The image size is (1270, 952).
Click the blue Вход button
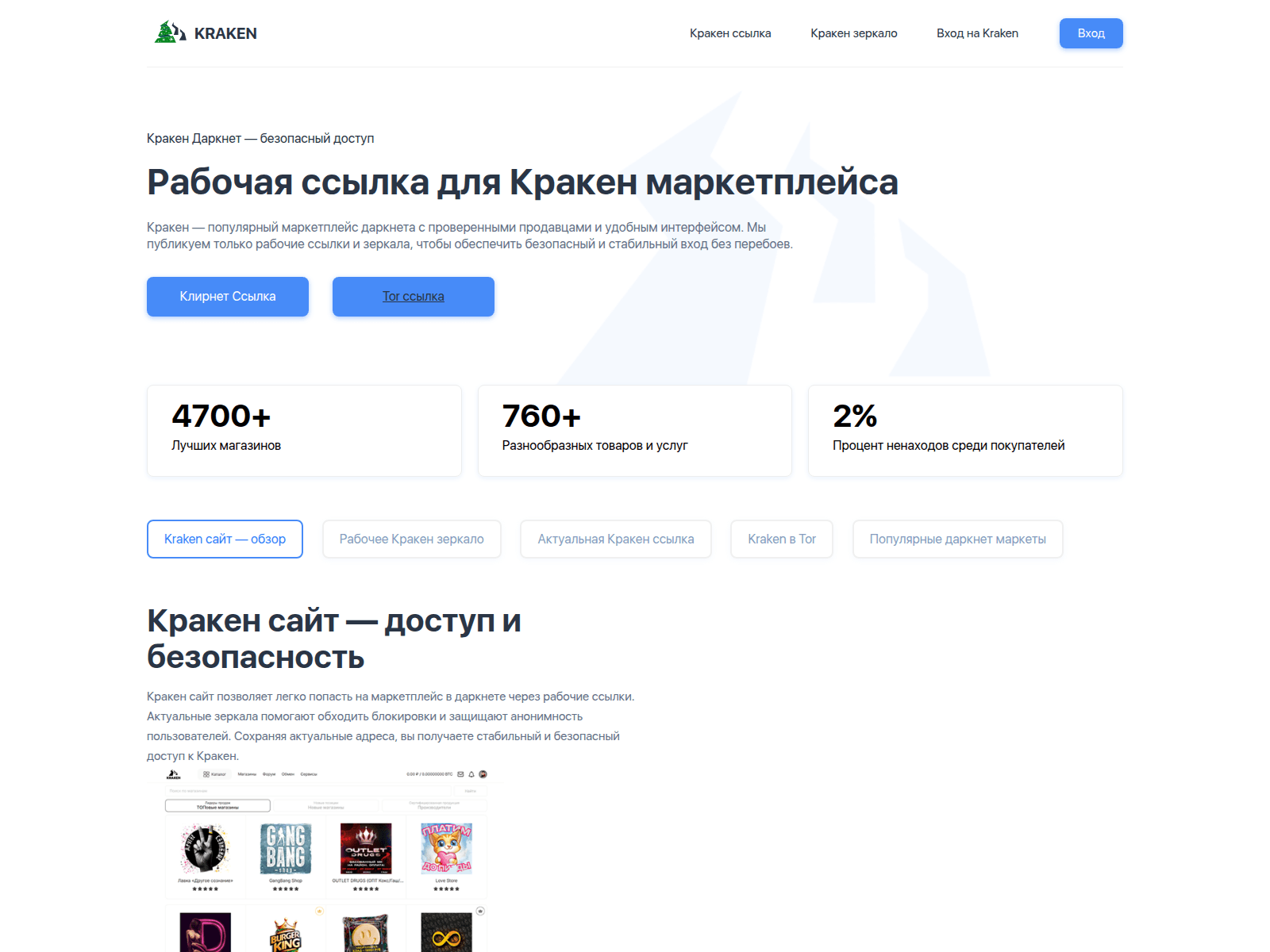[1091, 33]
